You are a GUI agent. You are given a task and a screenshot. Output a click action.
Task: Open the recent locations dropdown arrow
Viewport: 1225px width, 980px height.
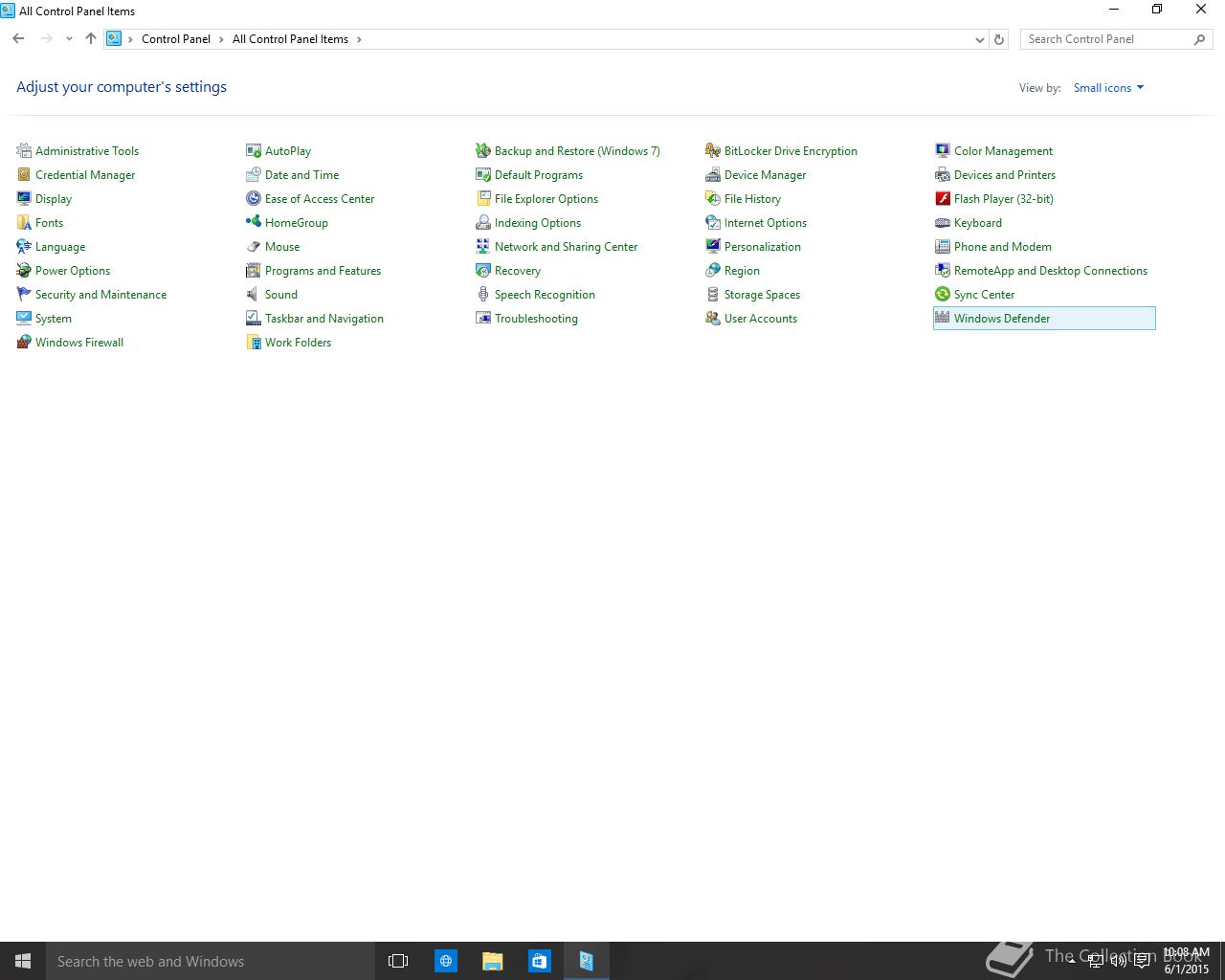(x=69, y=39)
